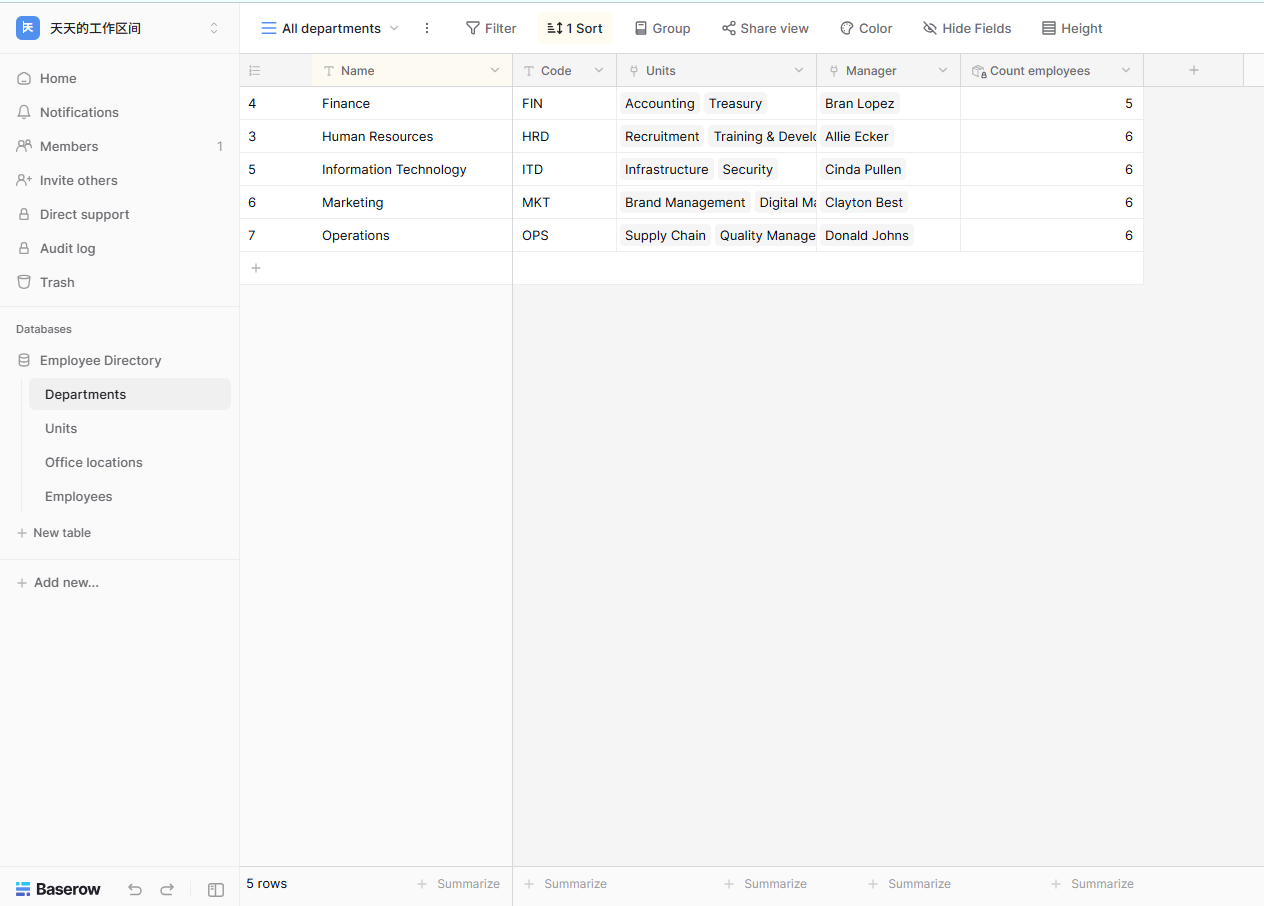
Task: Collapse sidebar using panel icon
Action: click(216, 889)
